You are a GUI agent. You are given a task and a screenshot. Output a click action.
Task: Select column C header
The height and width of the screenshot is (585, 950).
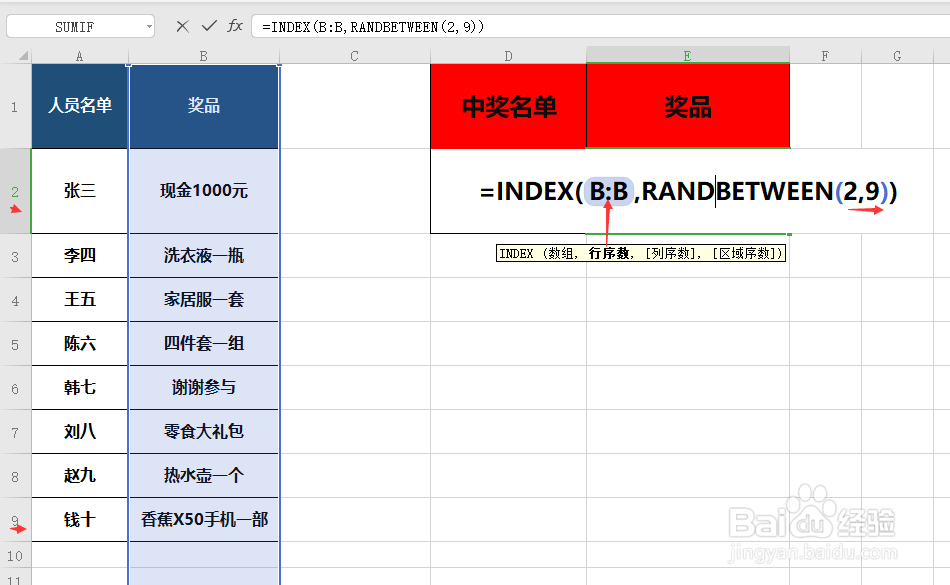point(354,56)
